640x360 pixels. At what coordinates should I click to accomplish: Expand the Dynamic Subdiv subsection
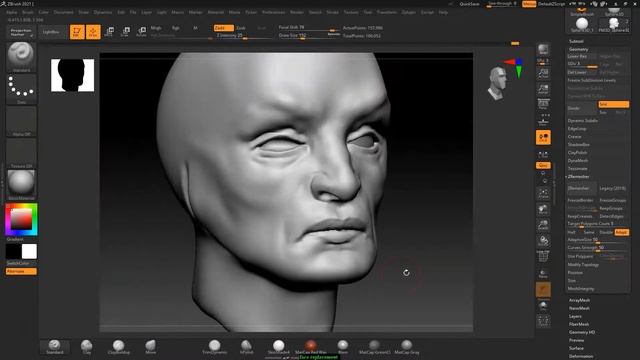tap(582, 121)
